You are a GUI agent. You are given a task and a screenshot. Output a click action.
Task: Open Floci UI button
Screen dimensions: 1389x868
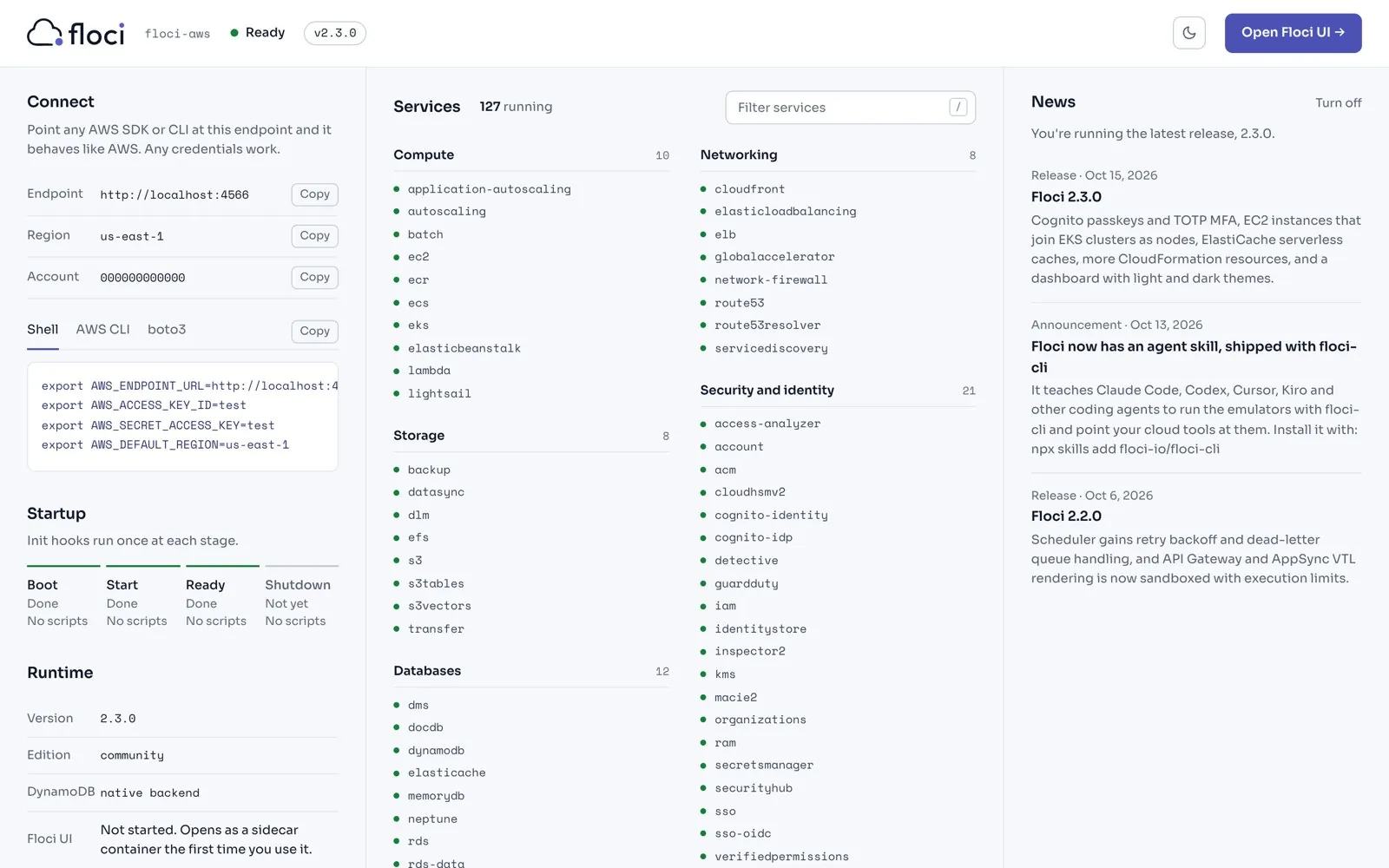pos(1293,33)
